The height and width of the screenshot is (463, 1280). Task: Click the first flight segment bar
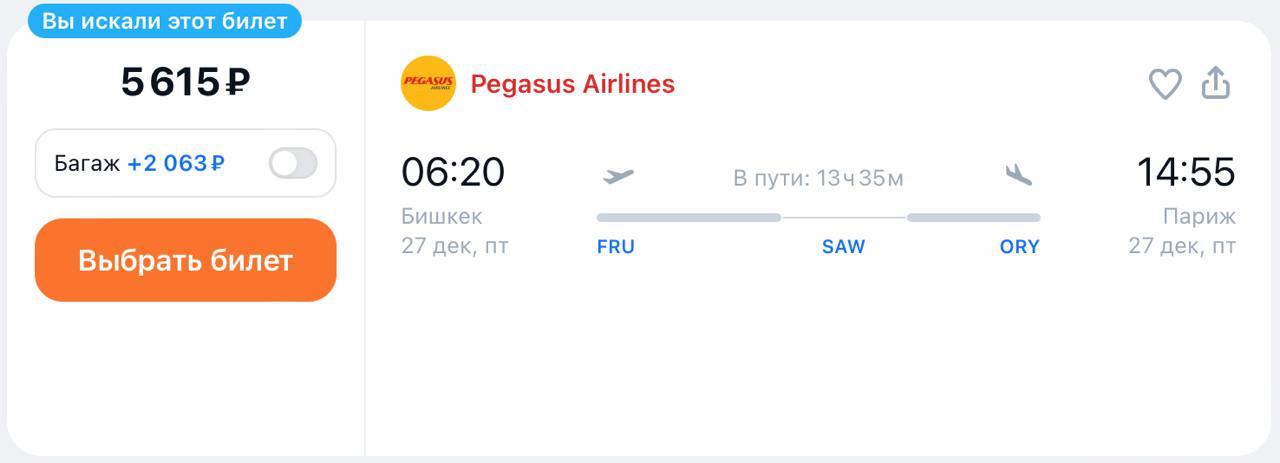tap(688, 217)
